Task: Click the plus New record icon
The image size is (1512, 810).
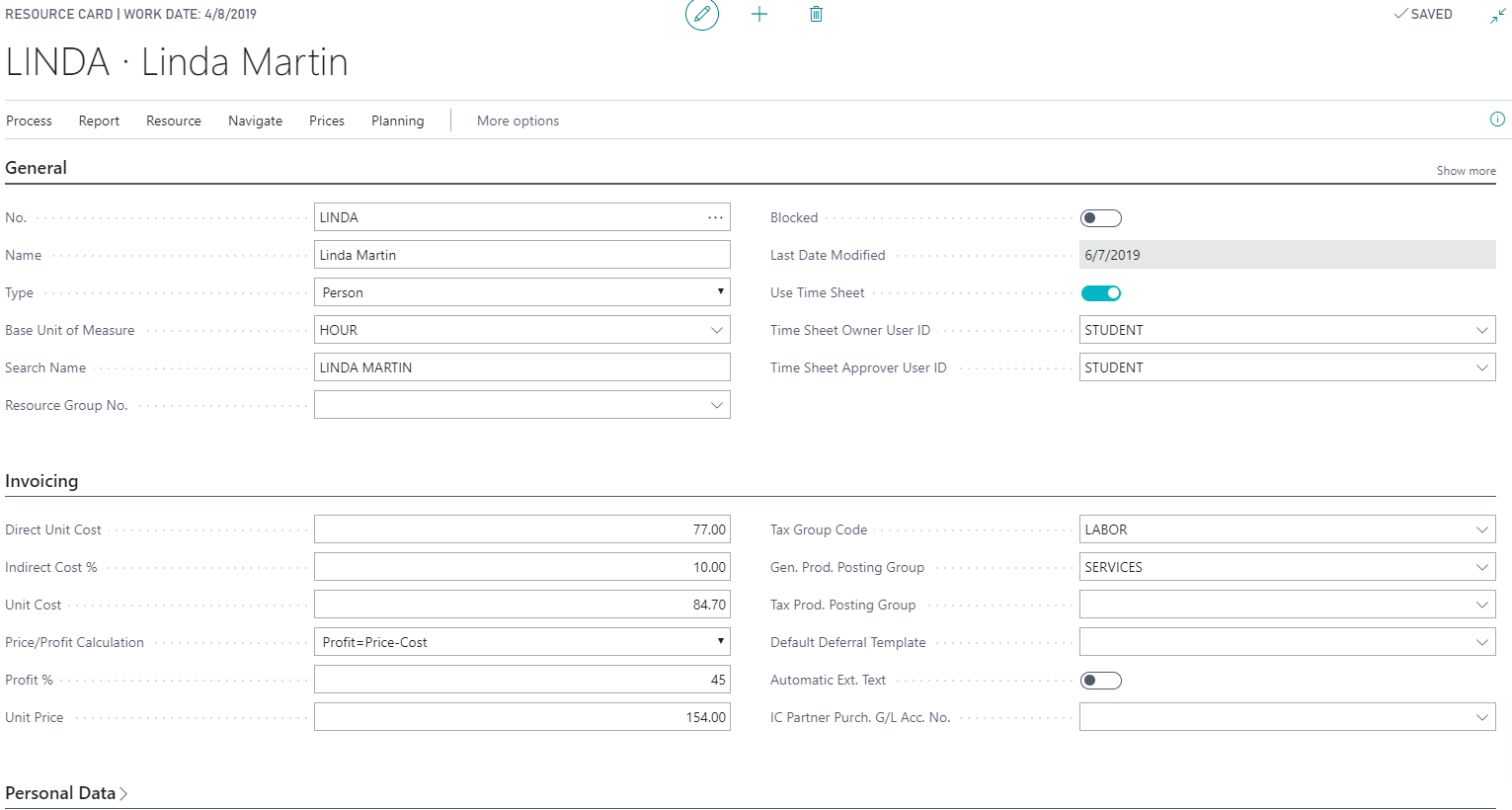Action: 759,14
